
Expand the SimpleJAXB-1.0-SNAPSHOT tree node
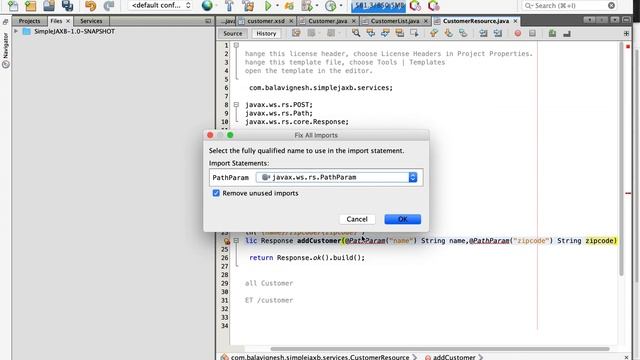(16, 31)
